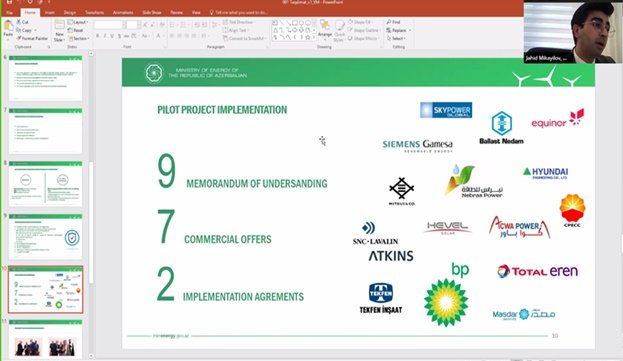Open the Layout dropdown

[78, 22]
